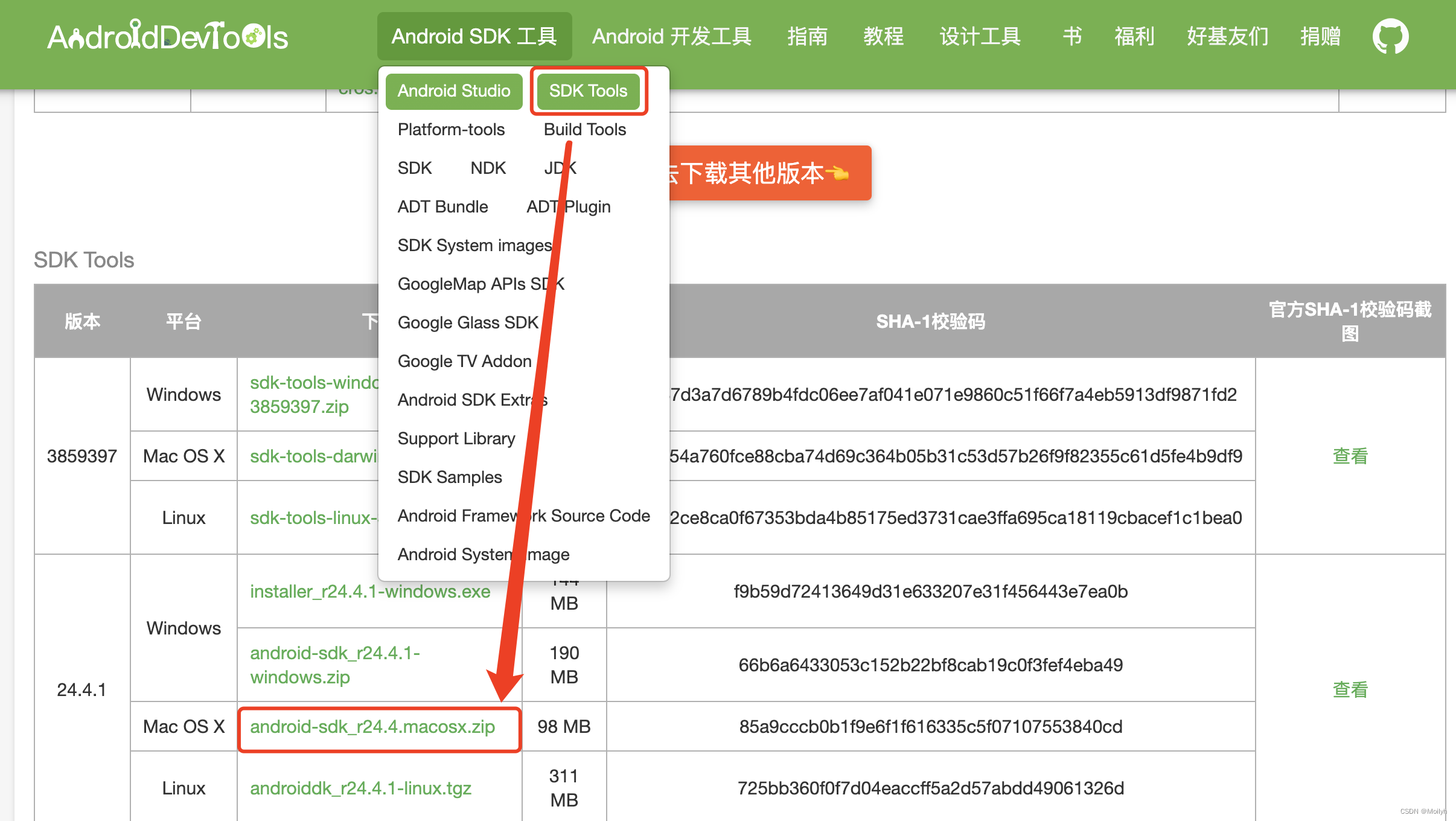Expand the Android 开发工具 nav menu

671,36
